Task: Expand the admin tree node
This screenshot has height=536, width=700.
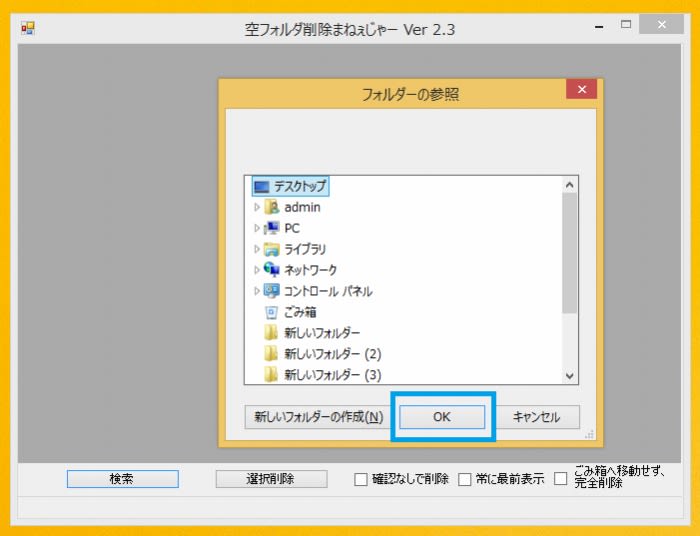Action: (x=257, y=207)
